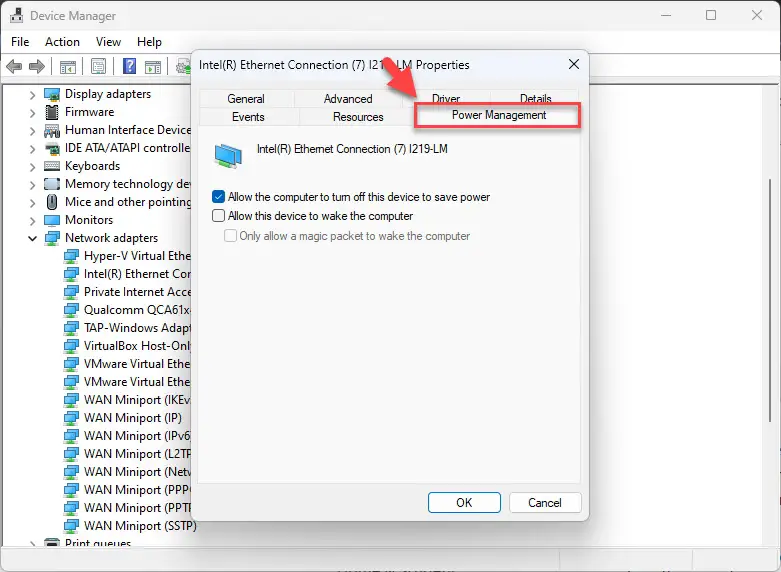The height and width of the screenshot is (572, 781).
Task: Select WAN Miniport (L2TP) row text
Action: tap(137, 454)
